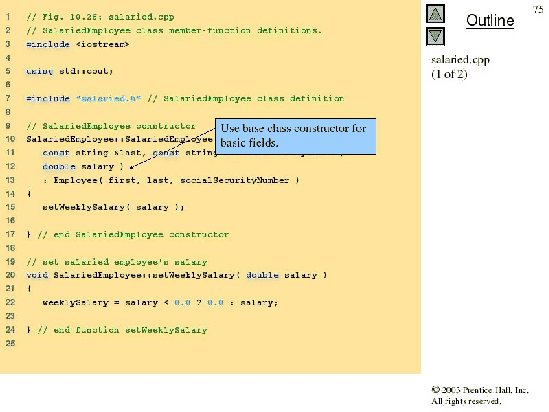The image size is (549, 412).
Task: Click the (1 of 2) page indicator
Action: coord(449,74)
